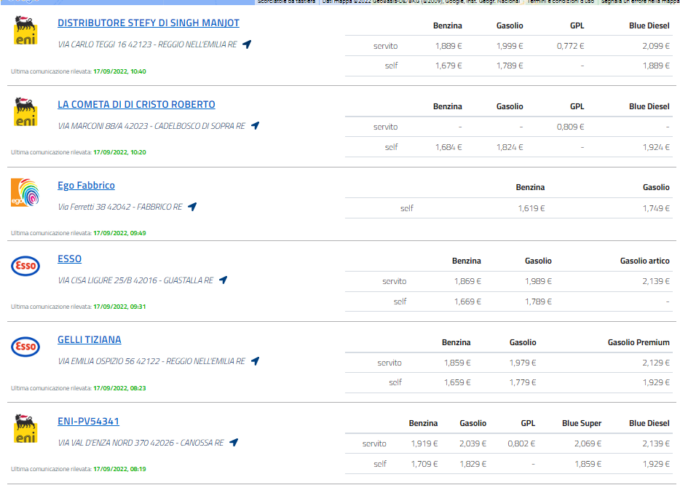
Task: Open Ego Fabbrico station link
Action: tap(86, 186)
